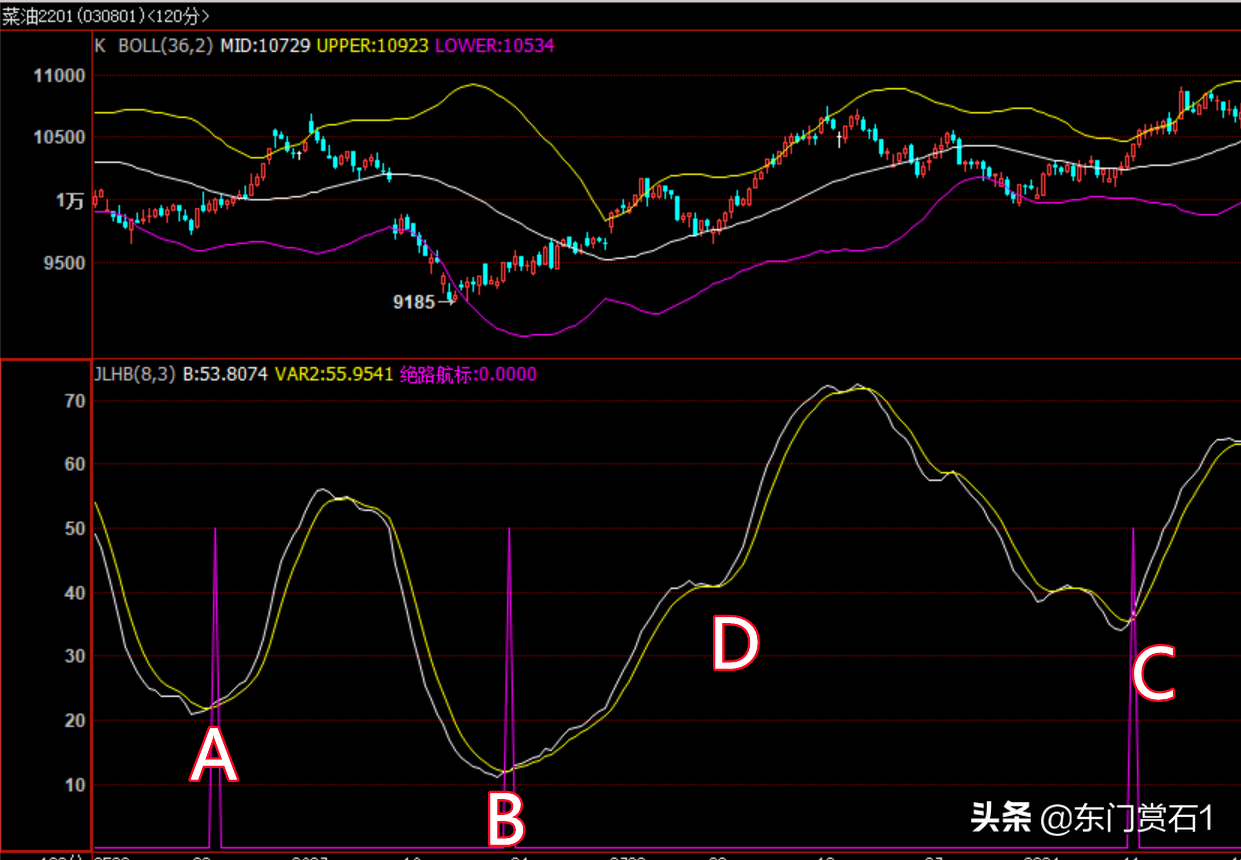Viewport: 1241px width, 860px height.
Task: Select the K candlestick label
Action: (x=99, y=45)
